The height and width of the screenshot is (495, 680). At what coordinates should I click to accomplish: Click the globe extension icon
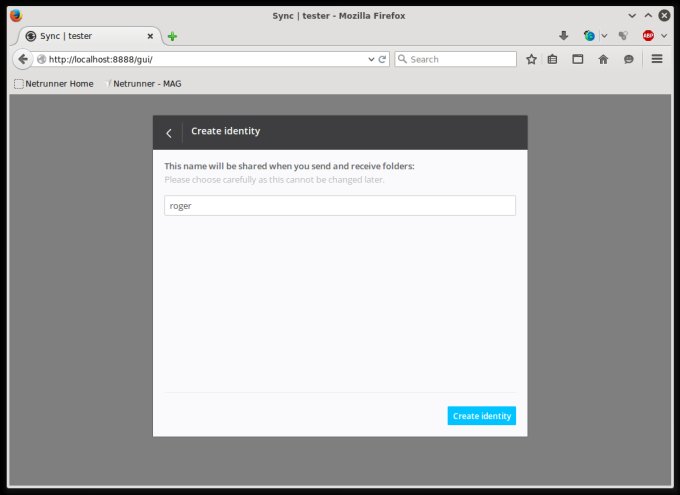[589, 36]
